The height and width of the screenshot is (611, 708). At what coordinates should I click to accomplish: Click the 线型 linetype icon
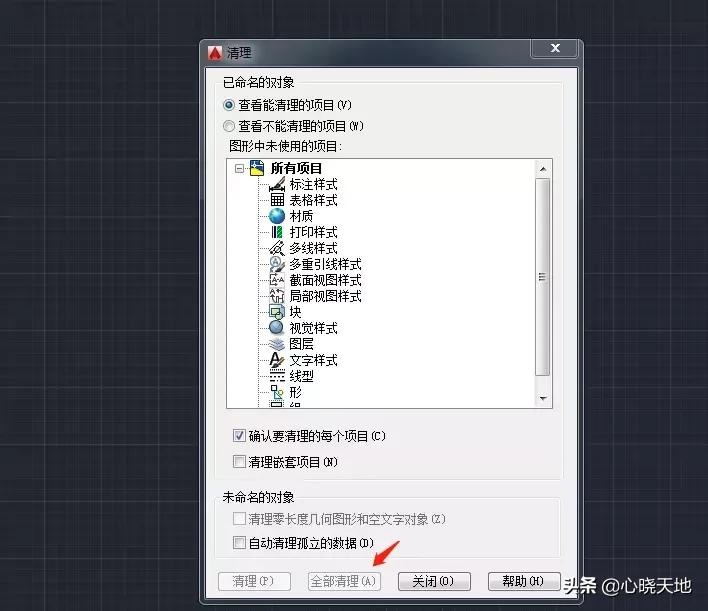pyautogui.click(x=277, y=376)
